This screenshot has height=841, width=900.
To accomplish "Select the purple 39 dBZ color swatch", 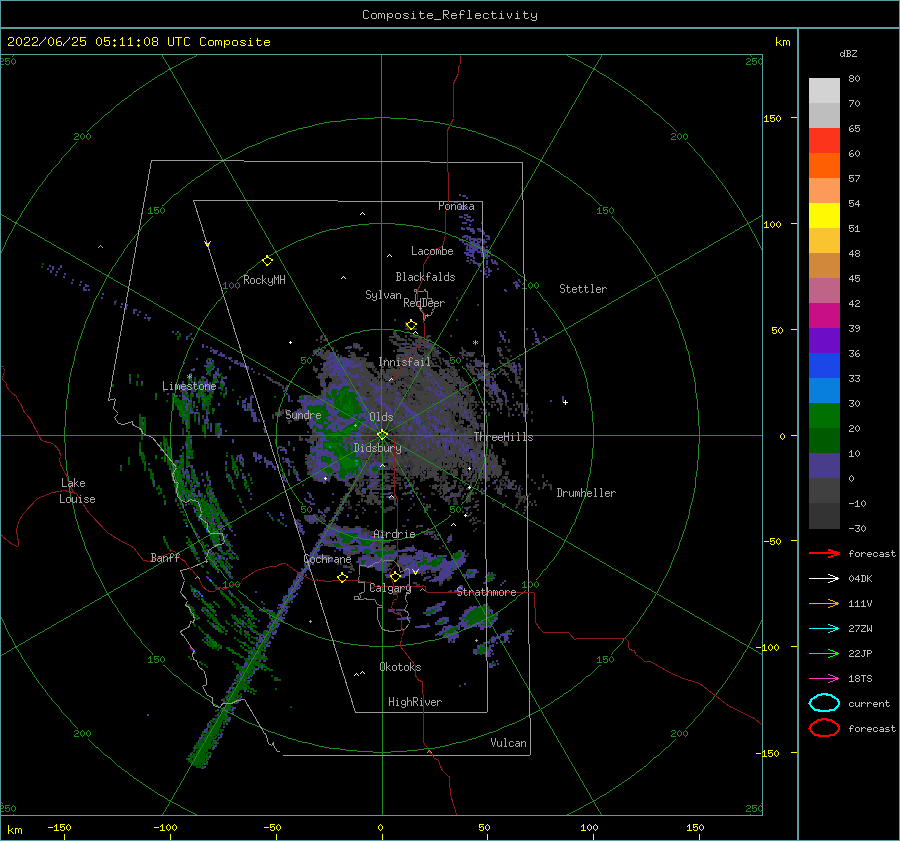I will 824,340.
